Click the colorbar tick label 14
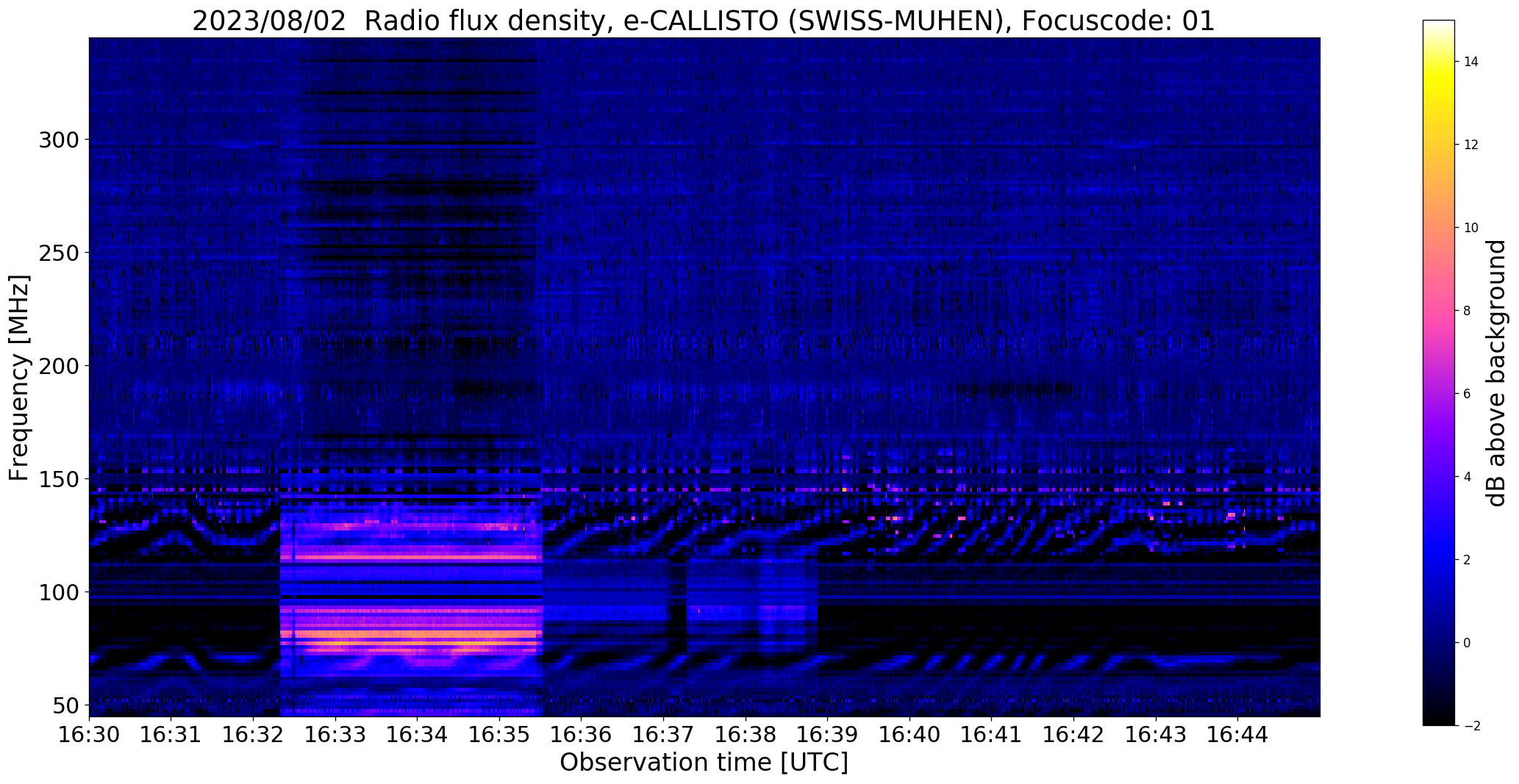 click(1470, 62)
